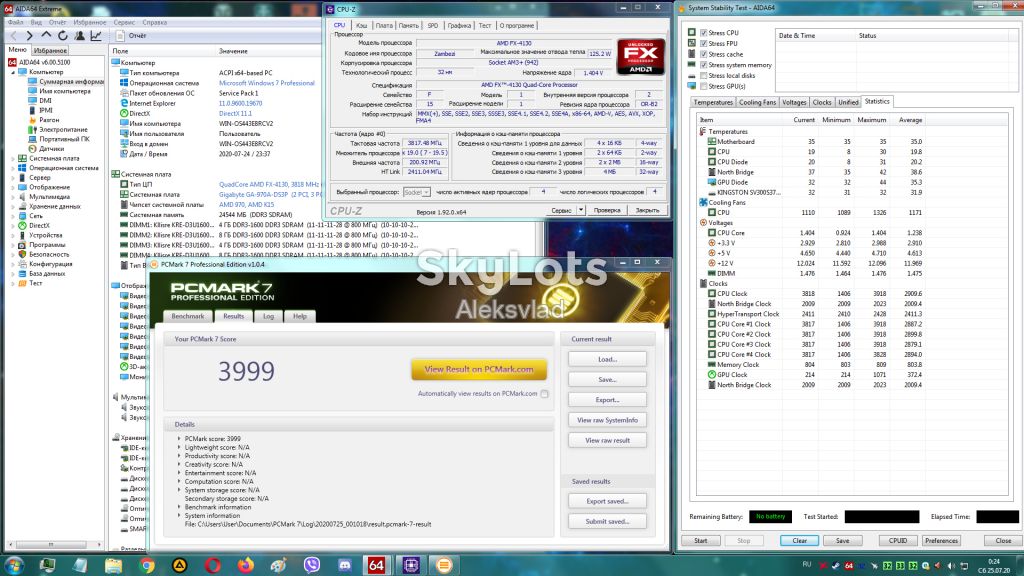The image size is (1024, 576).
Task: Switch to the Temperatures tab in Stability Test
Action: [x=713, y=103]
